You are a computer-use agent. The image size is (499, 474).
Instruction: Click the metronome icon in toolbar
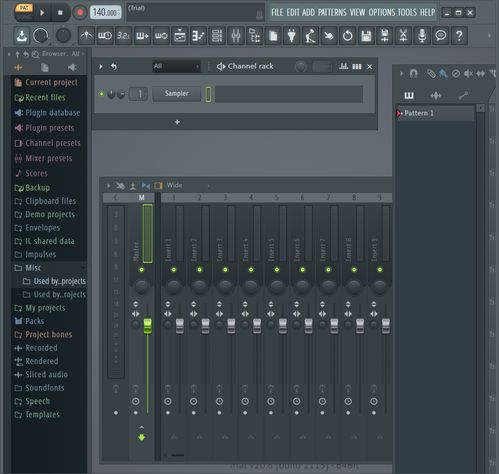(87, 36)
